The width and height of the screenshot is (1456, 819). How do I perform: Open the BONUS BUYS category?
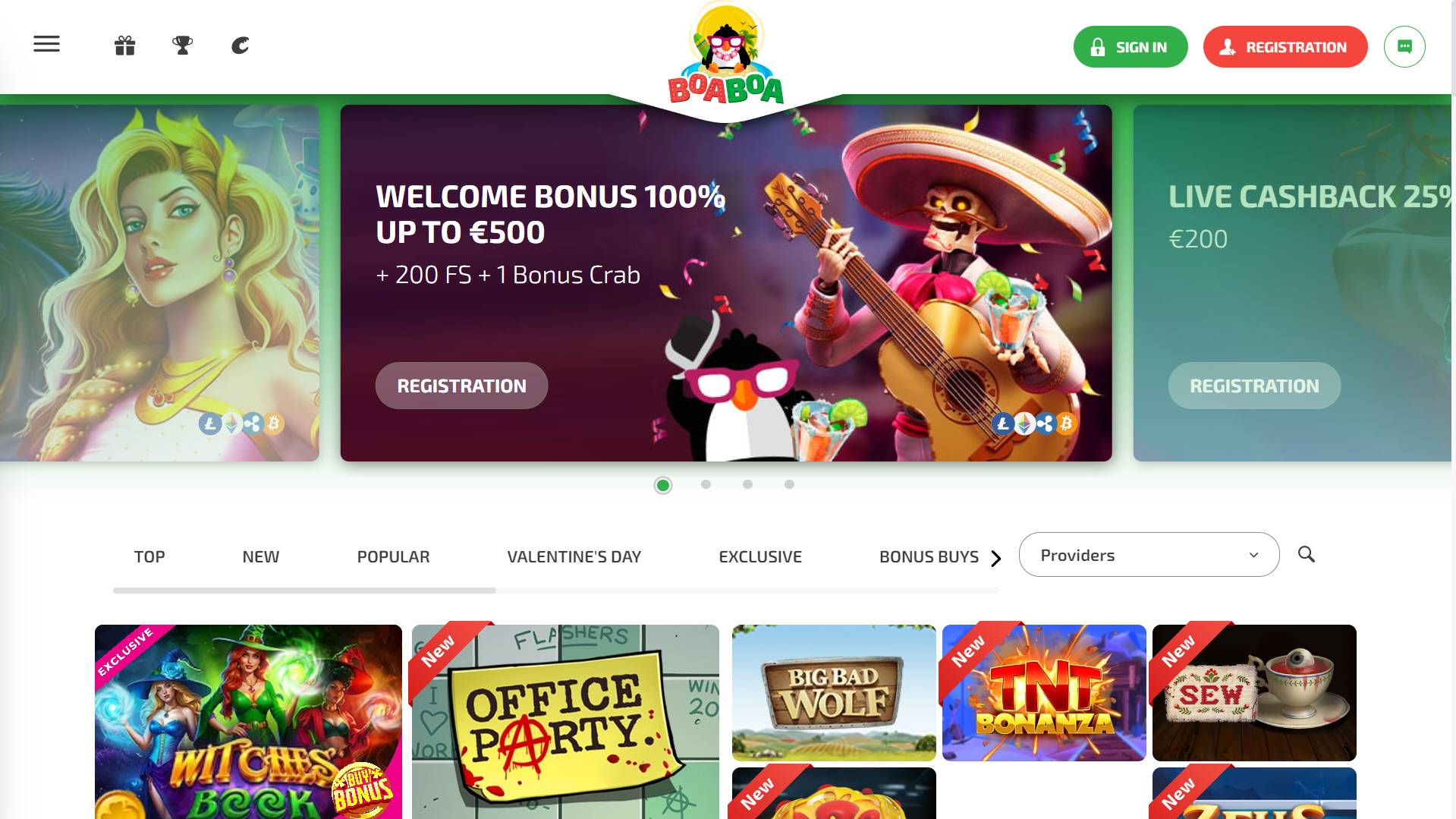[929, 557]
